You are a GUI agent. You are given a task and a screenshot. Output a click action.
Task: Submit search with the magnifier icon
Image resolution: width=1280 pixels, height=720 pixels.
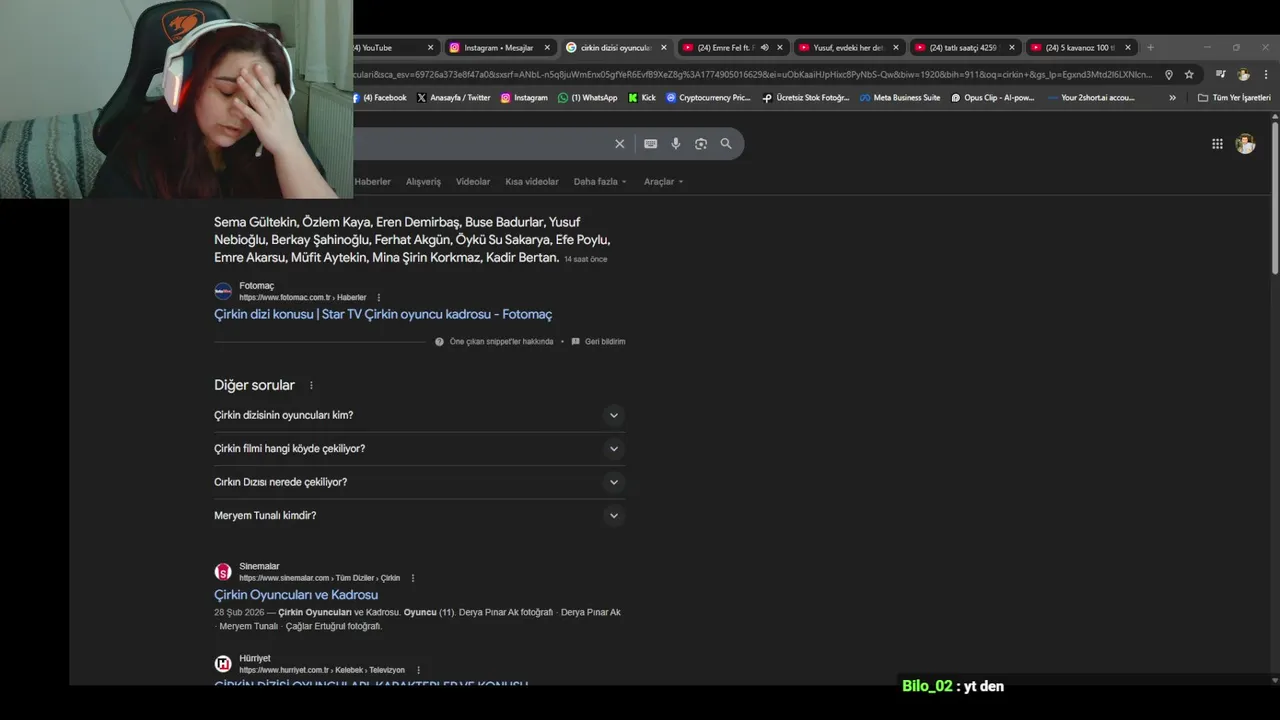(726, 144)
